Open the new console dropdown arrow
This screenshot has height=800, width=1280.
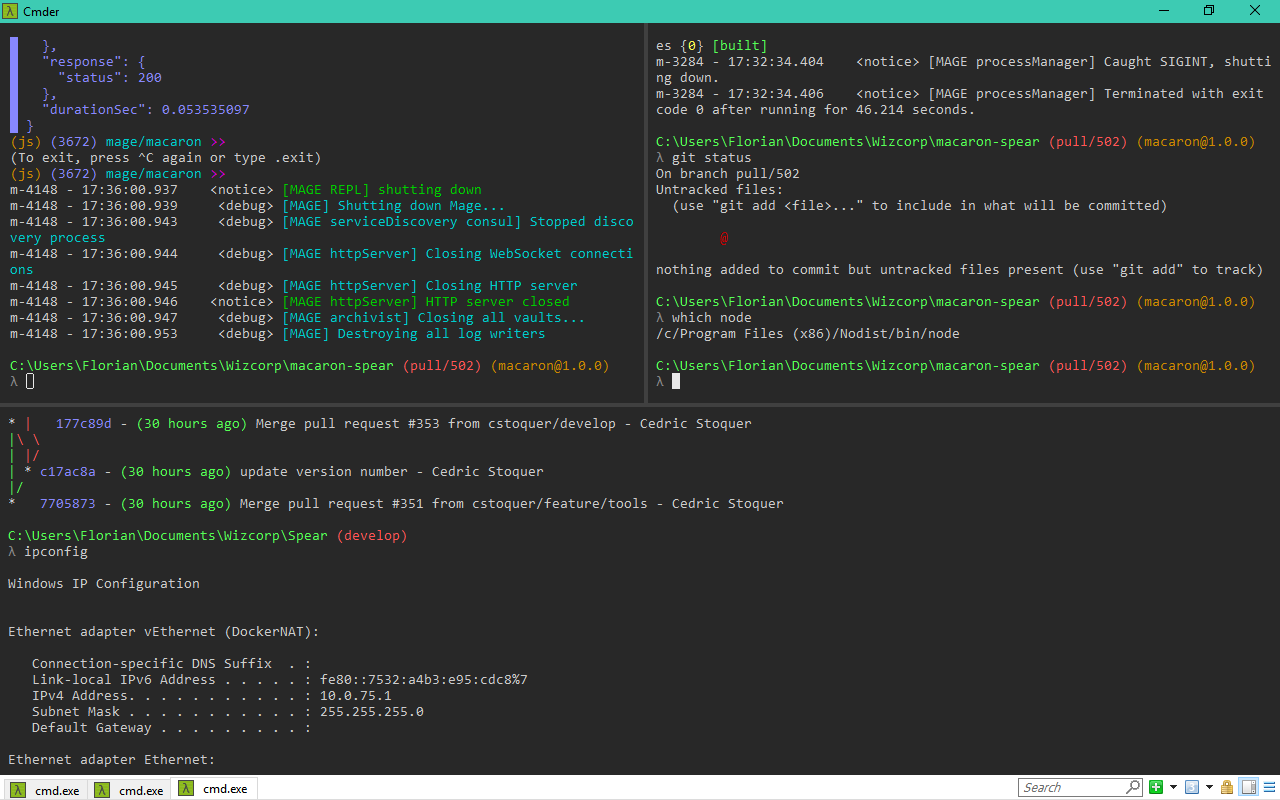[x=1171, y=788]
